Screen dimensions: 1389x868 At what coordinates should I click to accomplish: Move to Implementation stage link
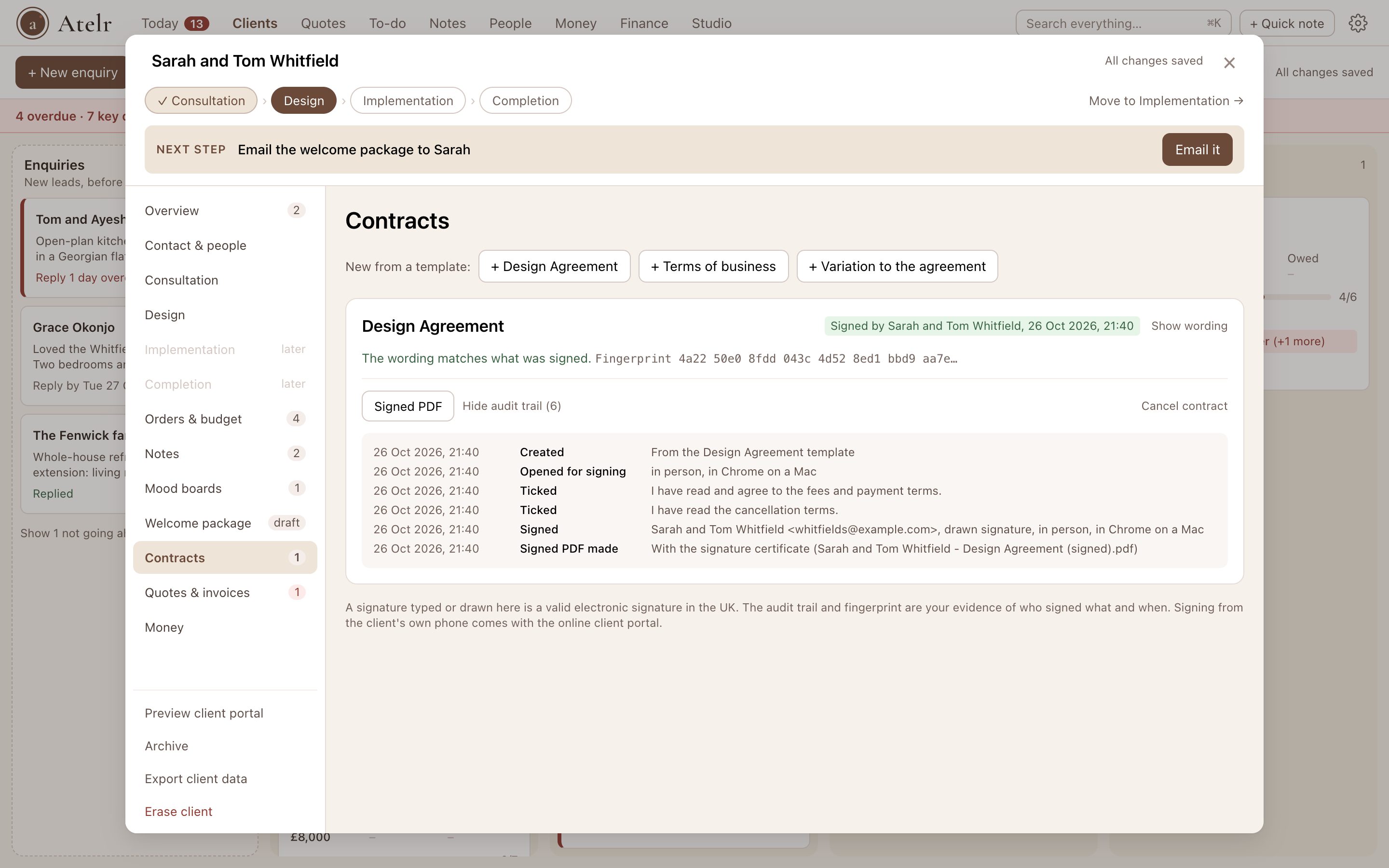click(x=1166, y=100)
